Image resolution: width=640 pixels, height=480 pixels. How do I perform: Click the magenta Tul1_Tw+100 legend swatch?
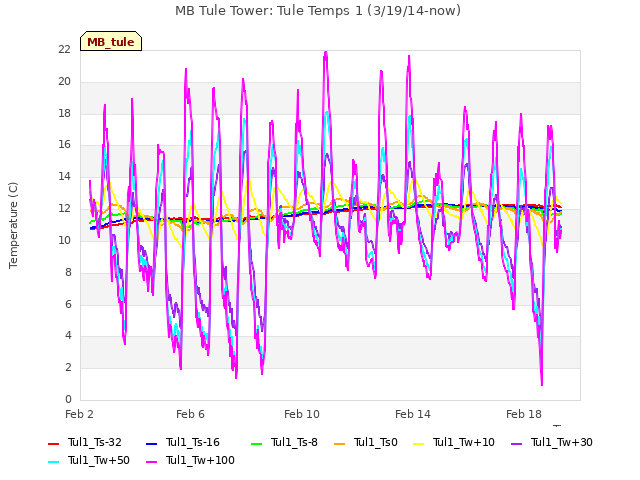point(151,462)
